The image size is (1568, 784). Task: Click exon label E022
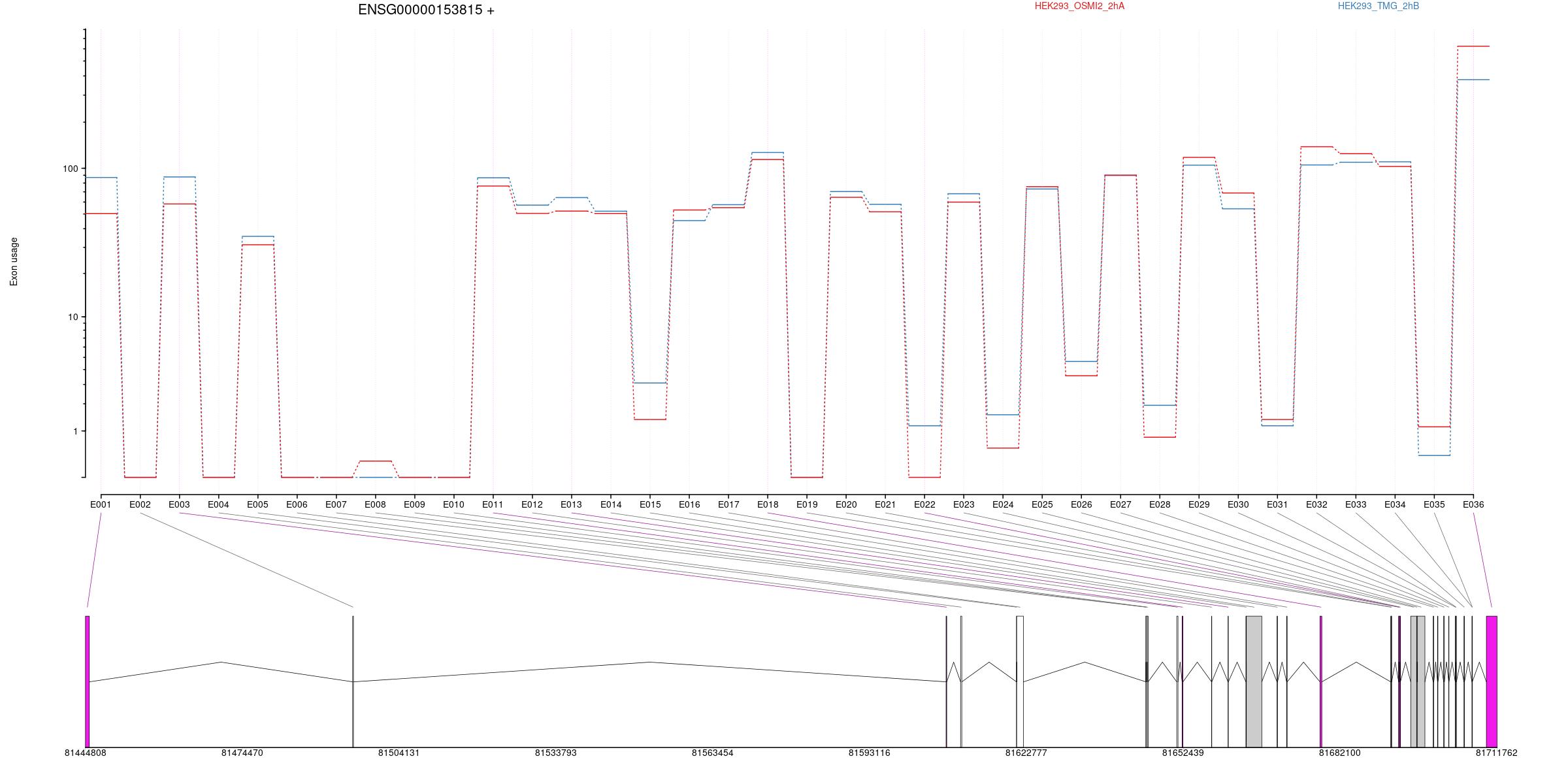924,504
